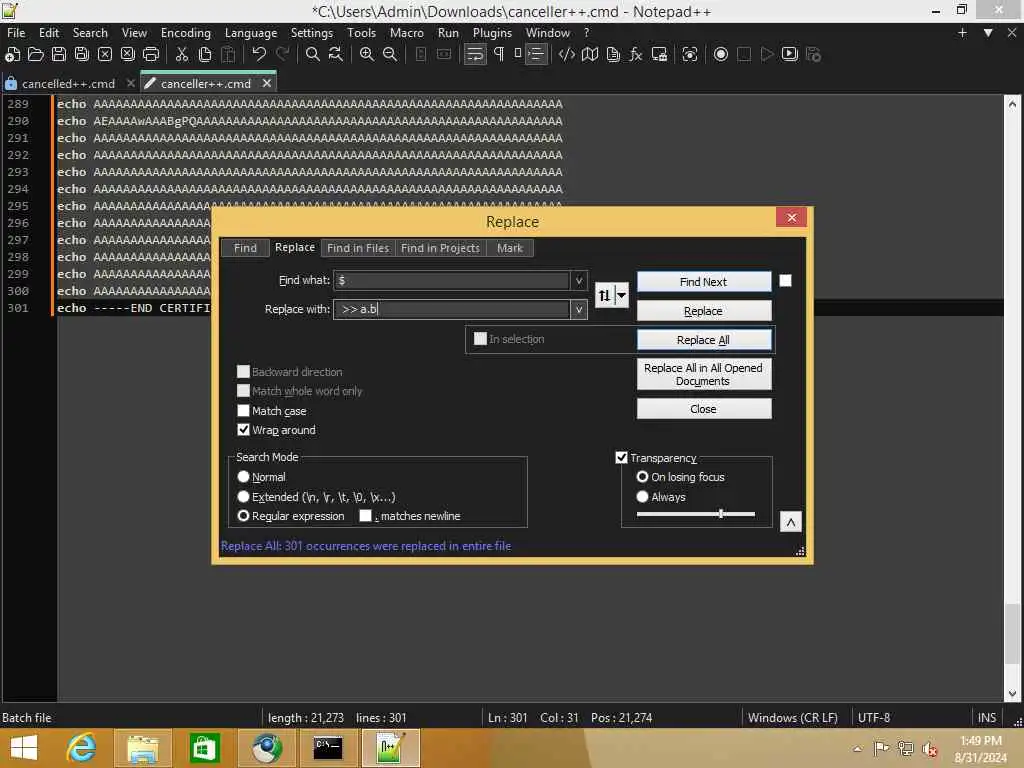Click the Print toolbar icon
Screen dimensions: 1024x768
[x=151, y=54]
